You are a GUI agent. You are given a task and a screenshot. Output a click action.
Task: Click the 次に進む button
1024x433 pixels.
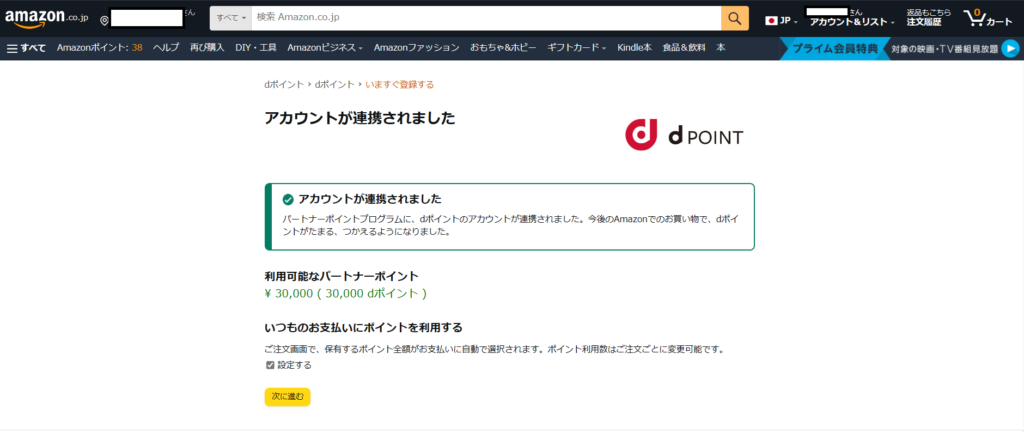coord(287,396)
